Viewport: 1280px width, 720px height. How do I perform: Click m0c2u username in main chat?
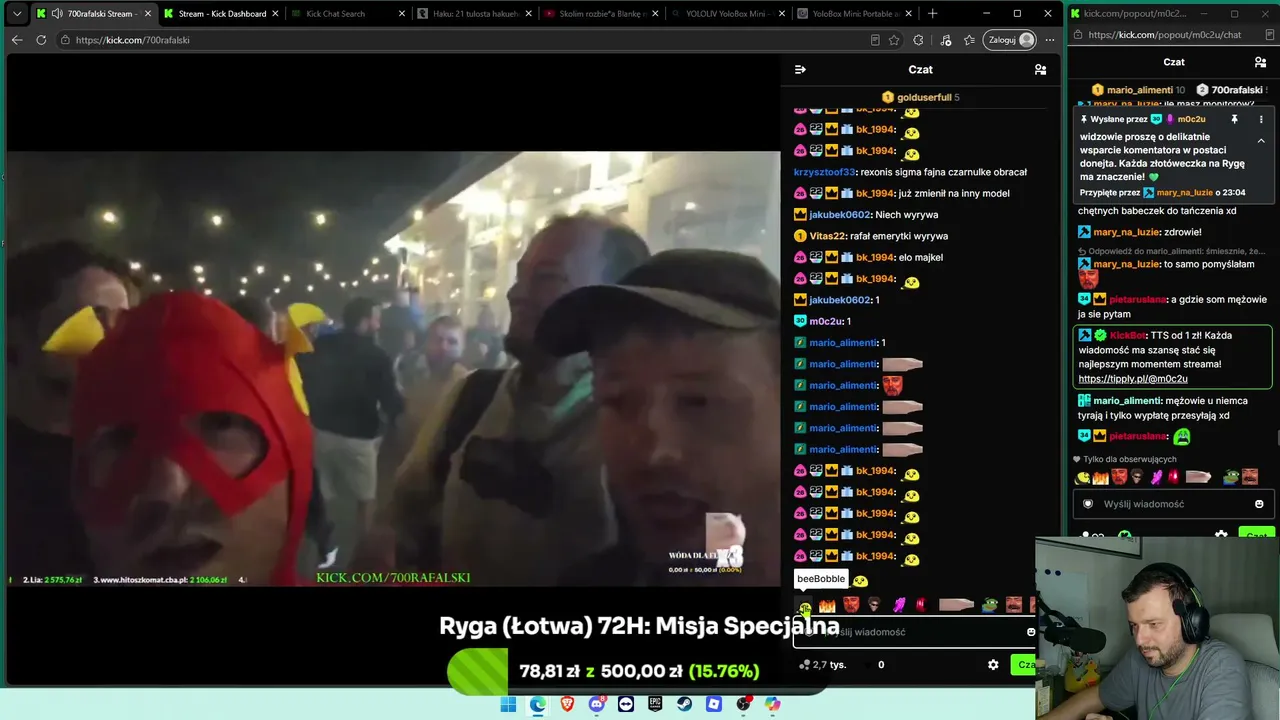click(x=826, y=321)
